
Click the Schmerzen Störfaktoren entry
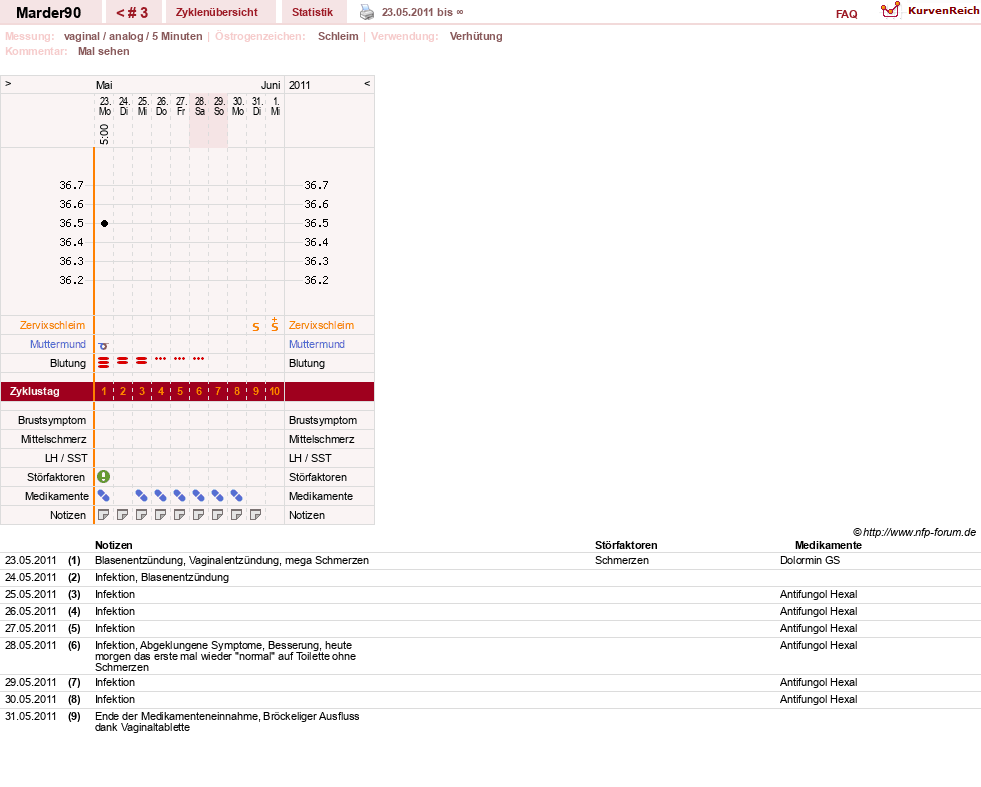coord(622,561)
